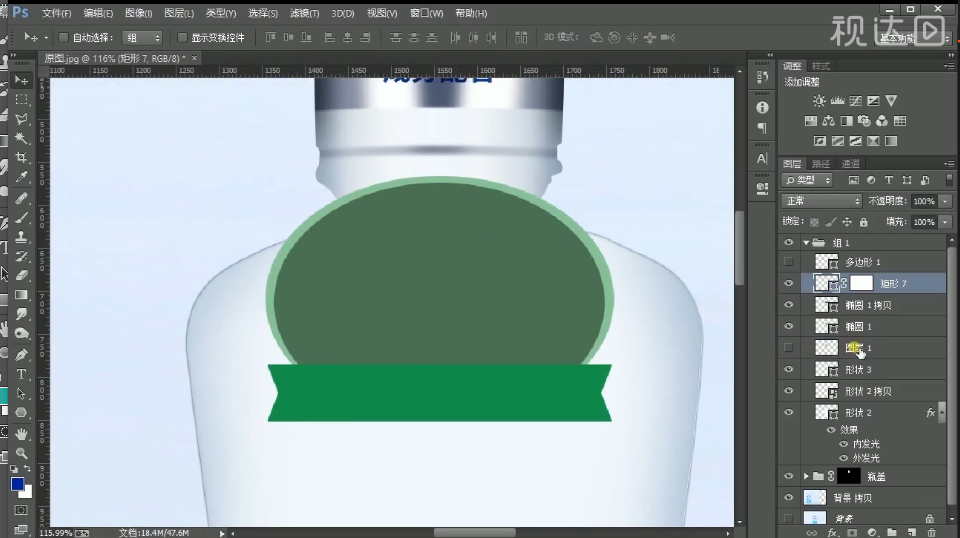Select the Eyedropper tool
960x538 pixels.
point(21,177)
